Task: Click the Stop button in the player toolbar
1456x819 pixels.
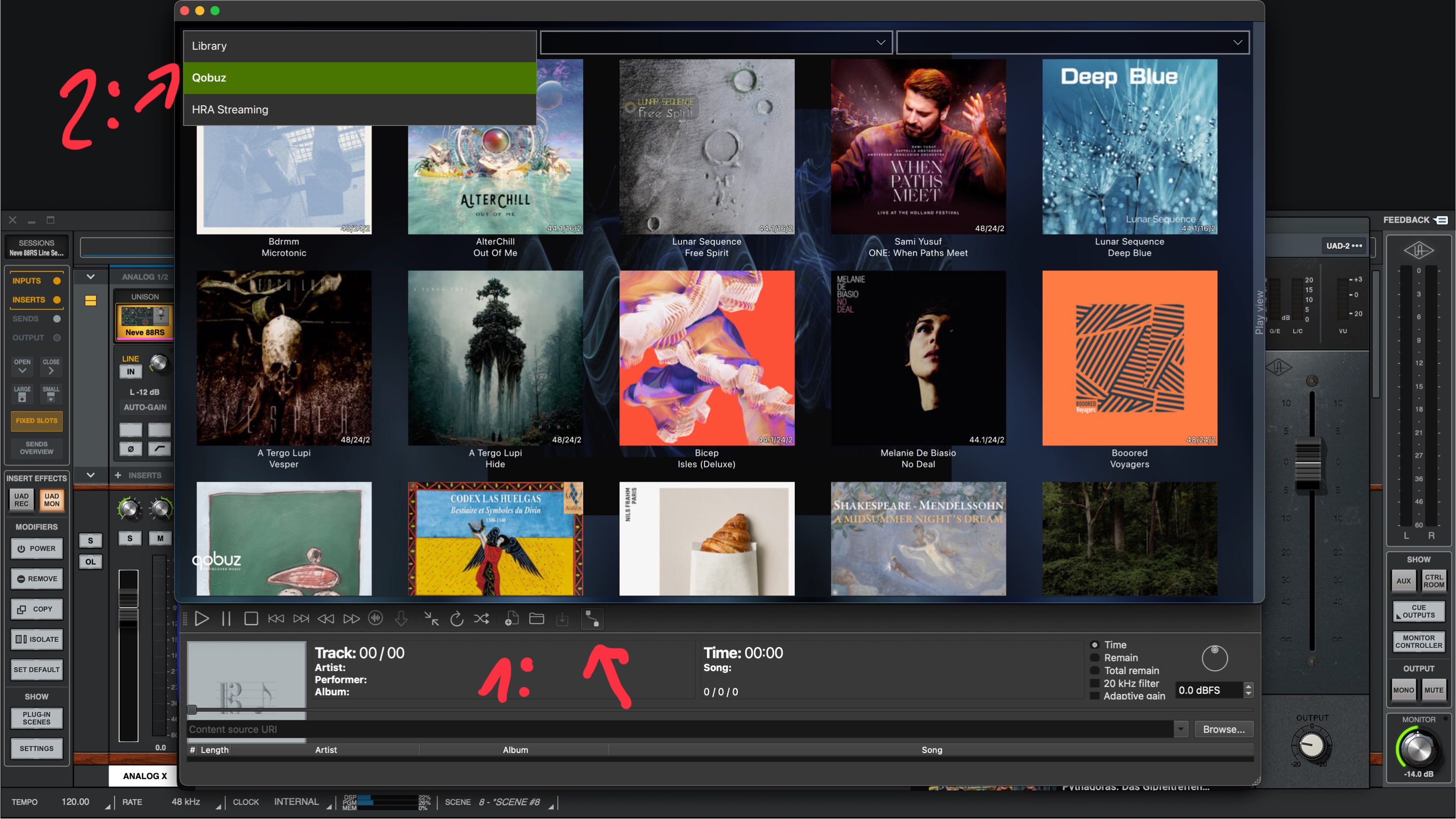Action: click(x=251, y=619)
